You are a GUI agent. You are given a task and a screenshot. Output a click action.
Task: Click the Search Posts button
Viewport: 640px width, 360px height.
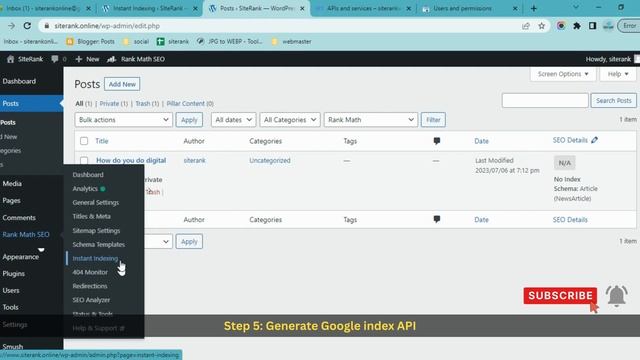point(613,100)
